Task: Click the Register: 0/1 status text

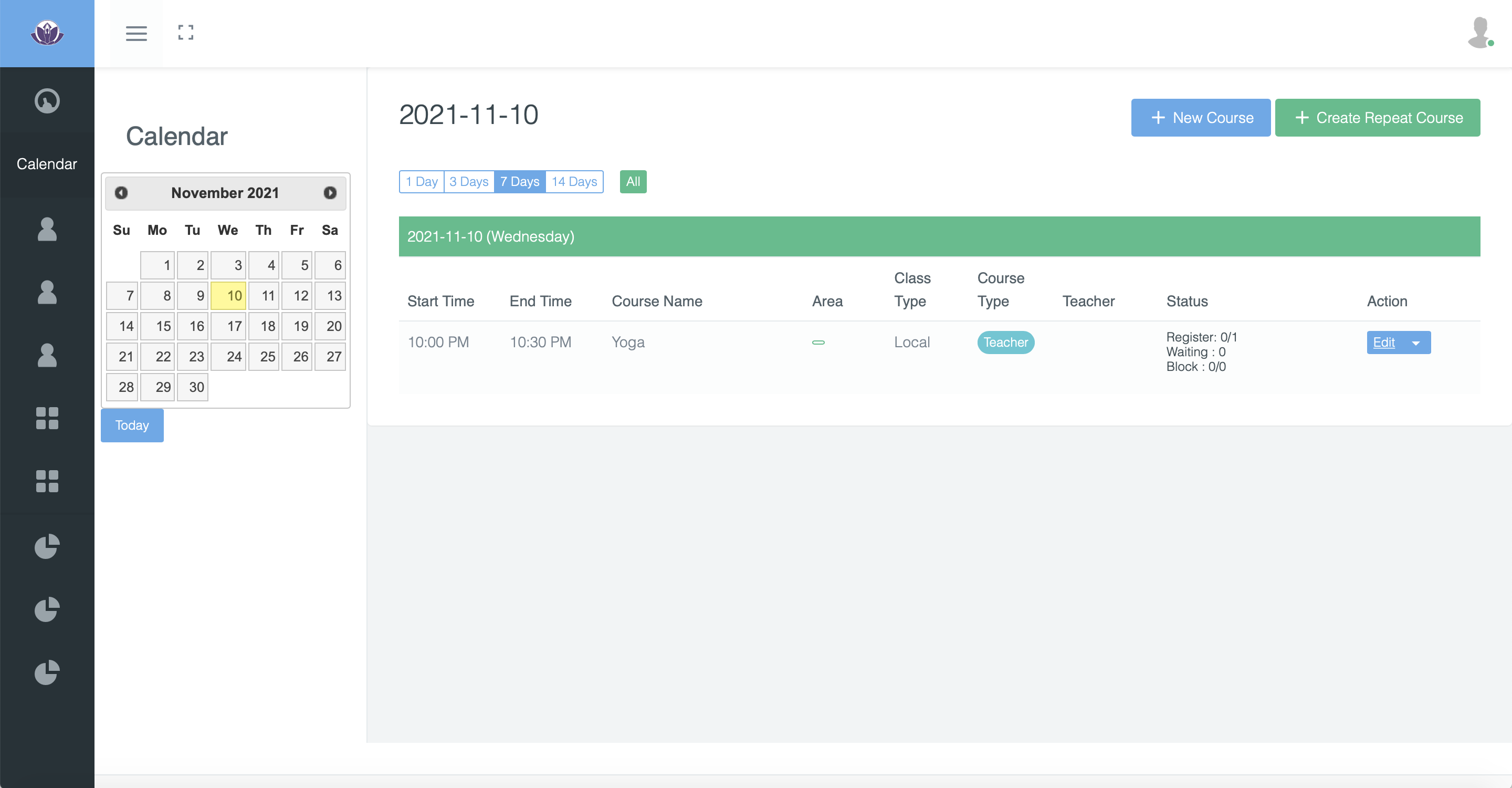Action: [1202, 337]
